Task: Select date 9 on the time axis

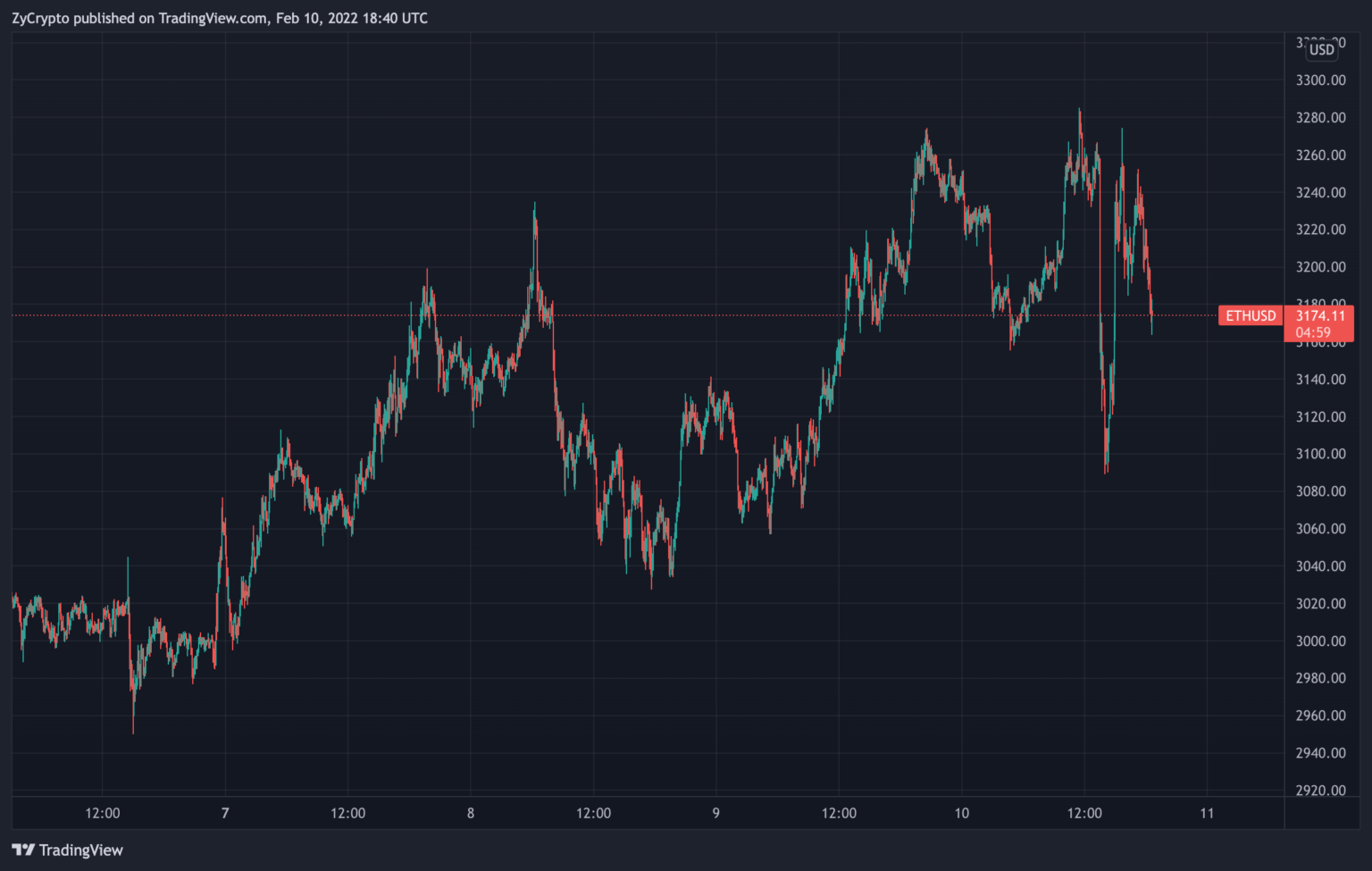Action: click(716, 813)
